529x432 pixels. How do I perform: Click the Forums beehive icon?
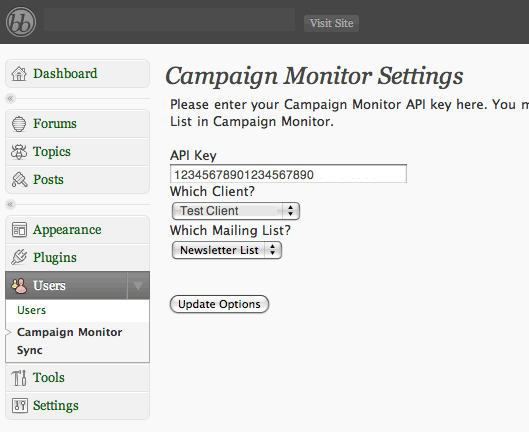click(19, 124)
